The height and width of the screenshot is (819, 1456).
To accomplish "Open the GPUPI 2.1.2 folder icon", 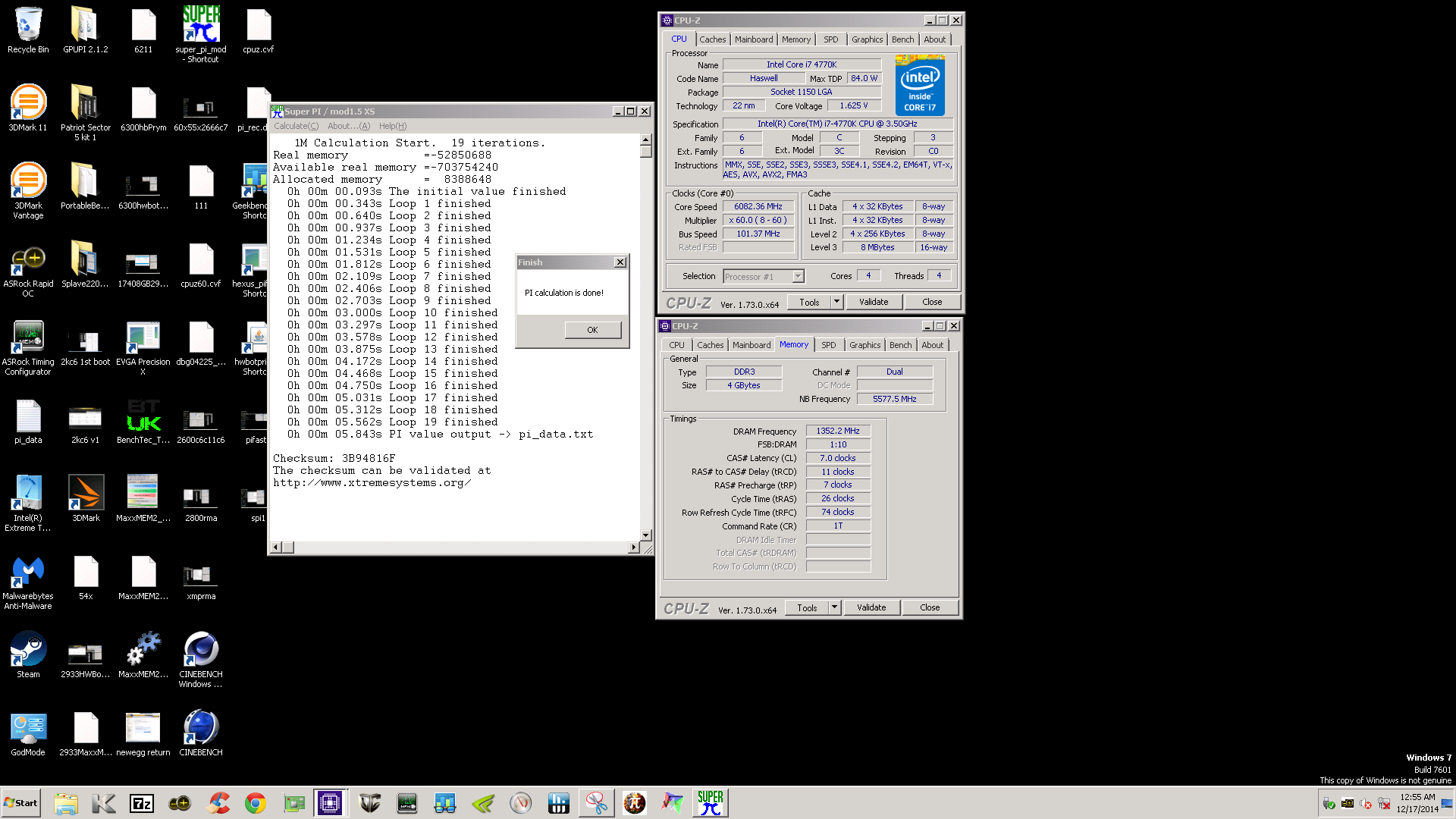I will [85, 30].
